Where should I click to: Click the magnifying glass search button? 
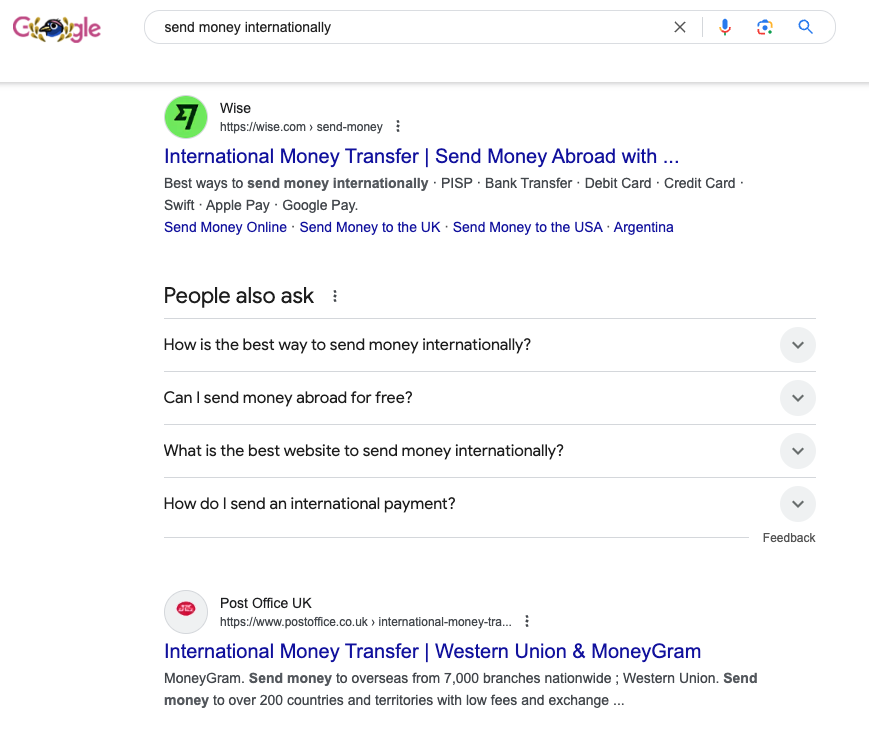pos(805,27)
